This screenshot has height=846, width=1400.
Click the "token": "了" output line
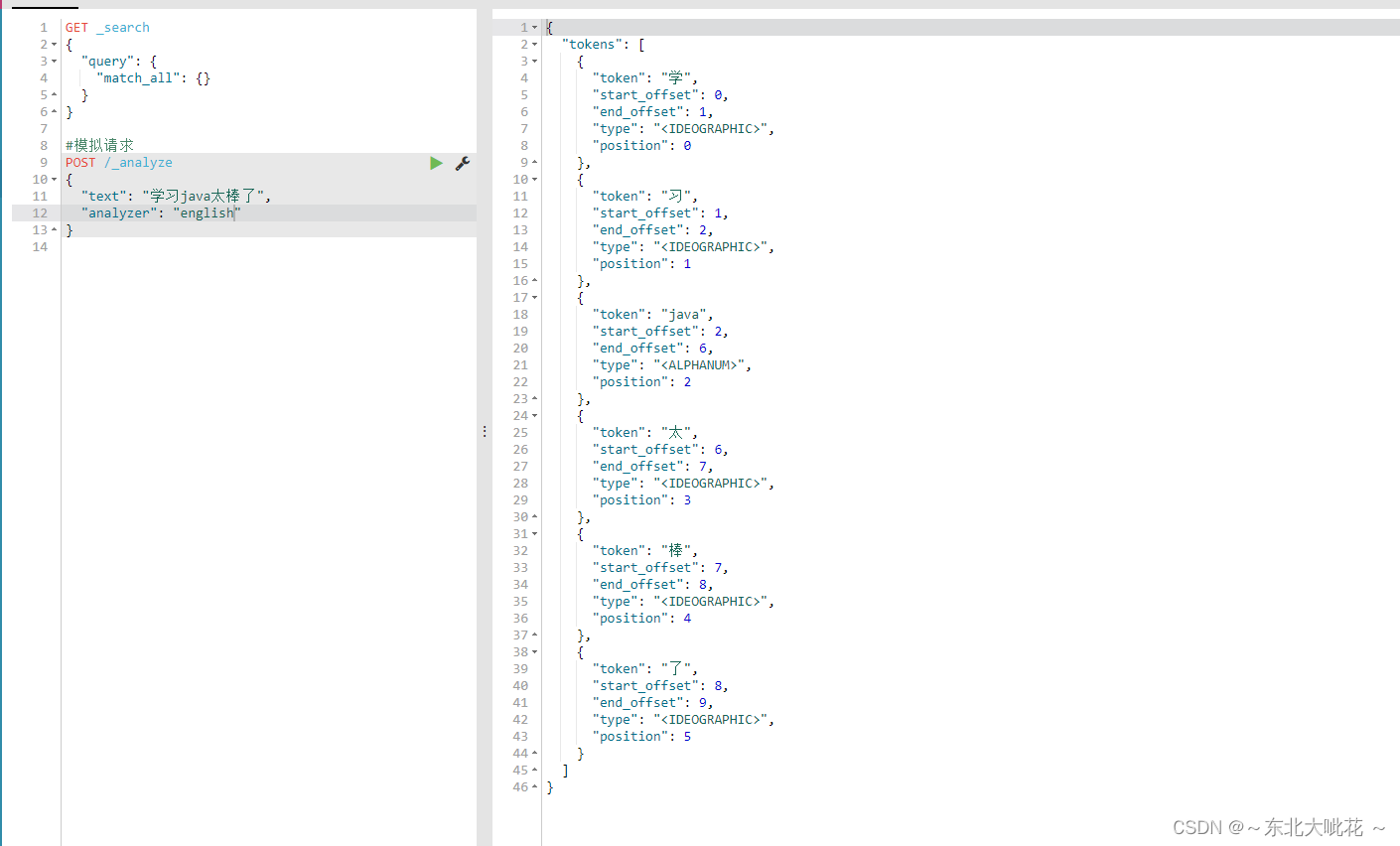645,669
